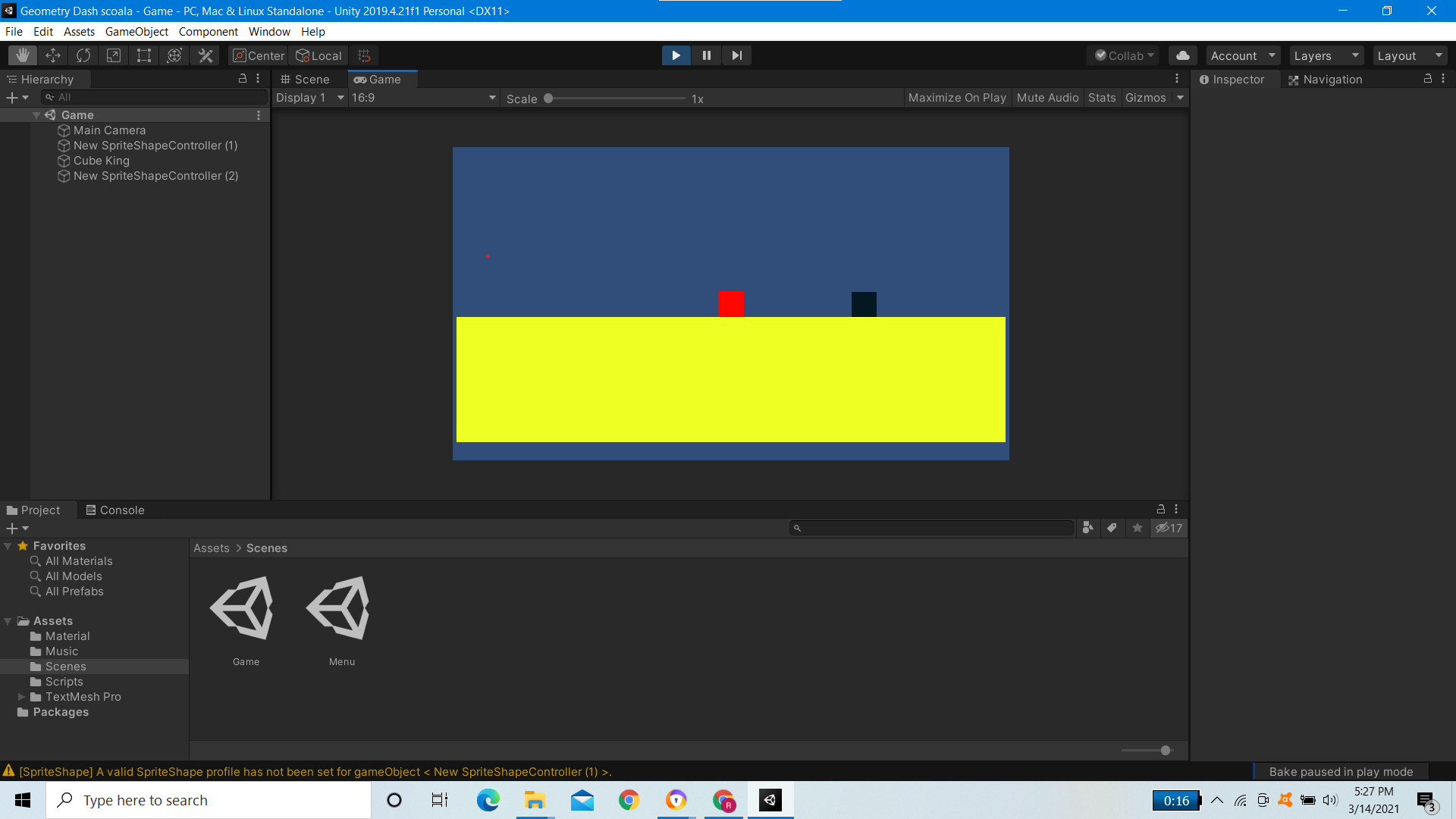1456x819 pixels.
Task: Select the Move tool
Action: tap(53, 55)
